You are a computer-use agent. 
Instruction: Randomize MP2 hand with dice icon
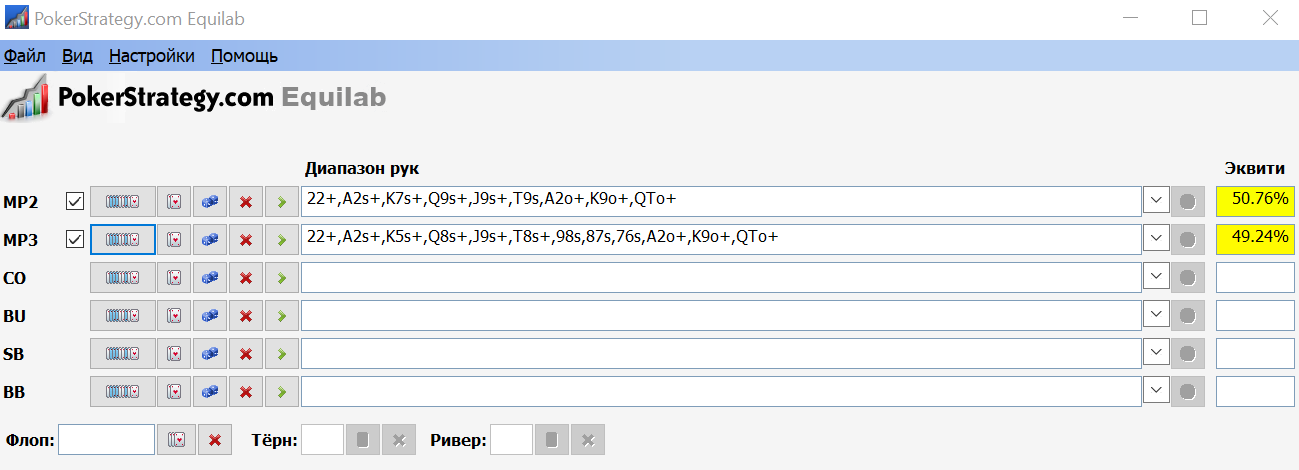[210, 202]
